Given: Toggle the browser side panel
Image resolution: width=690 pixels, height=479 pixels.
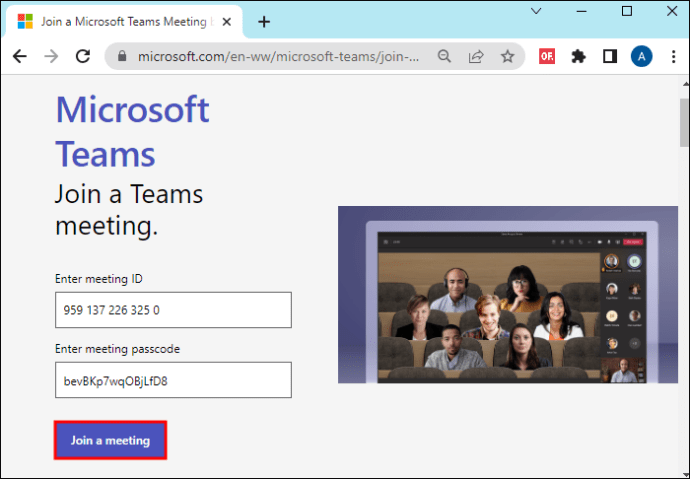Looking at the screenshot, I should tap(610, 56).
